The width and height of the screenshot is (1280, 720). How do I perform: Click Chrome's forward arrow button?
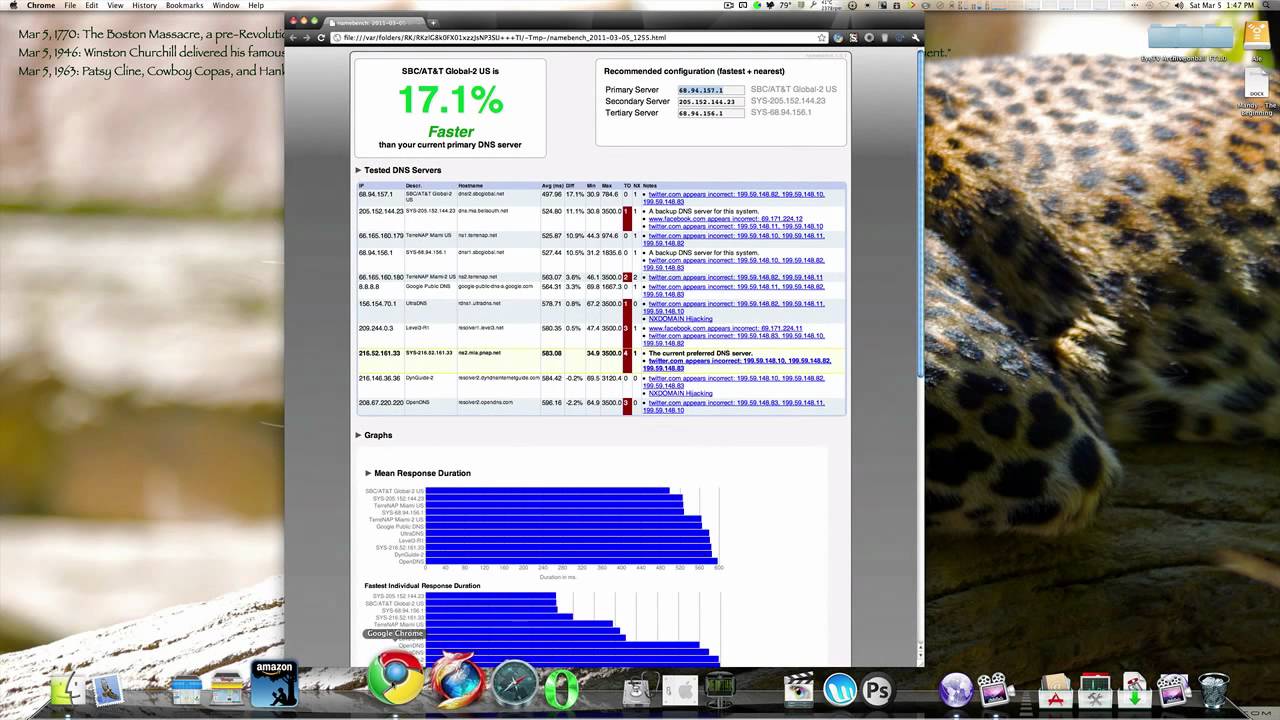(x=307, y=38)
